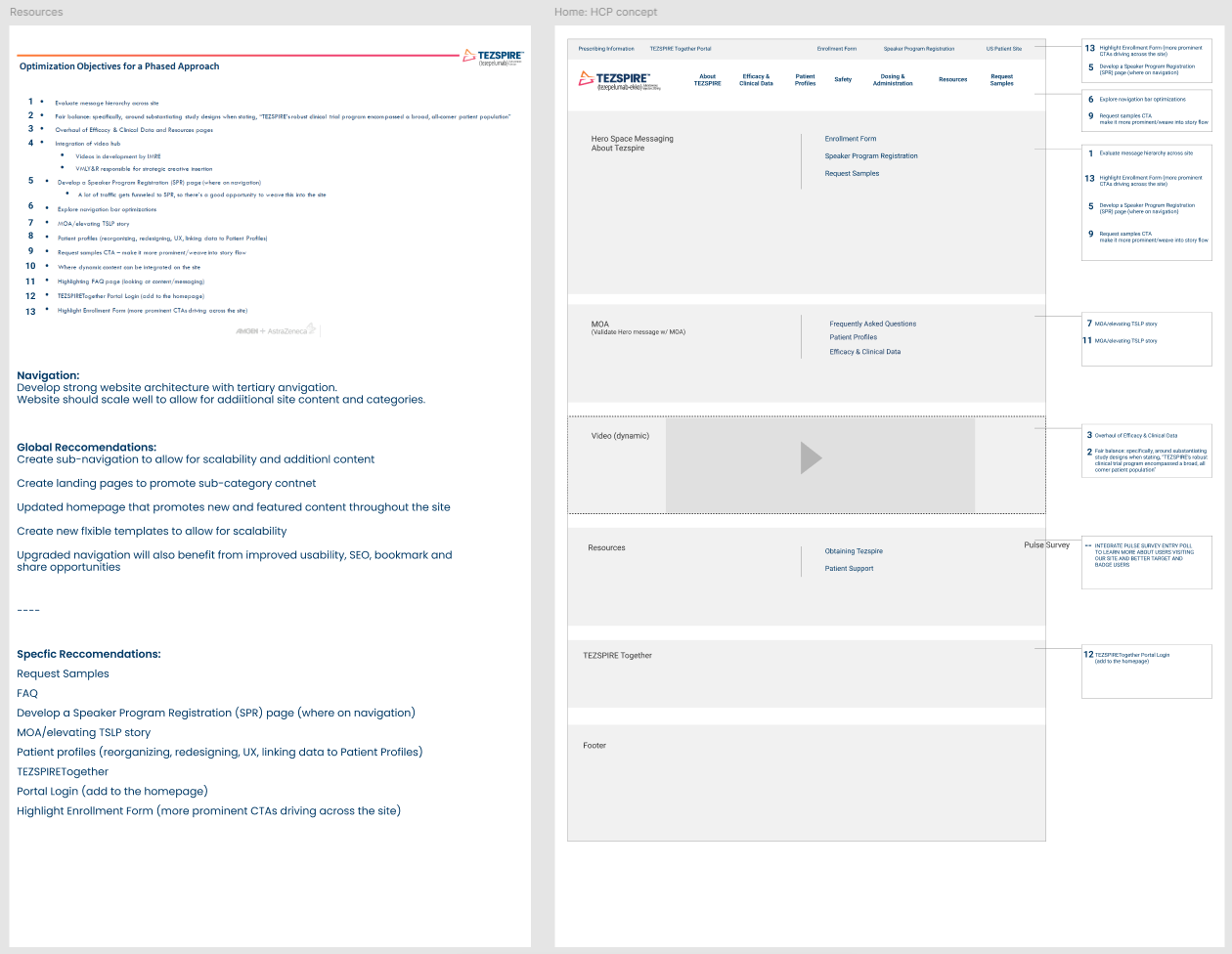Select the 'MOA' section heading
1232x954 pixels.
(599, 325)
